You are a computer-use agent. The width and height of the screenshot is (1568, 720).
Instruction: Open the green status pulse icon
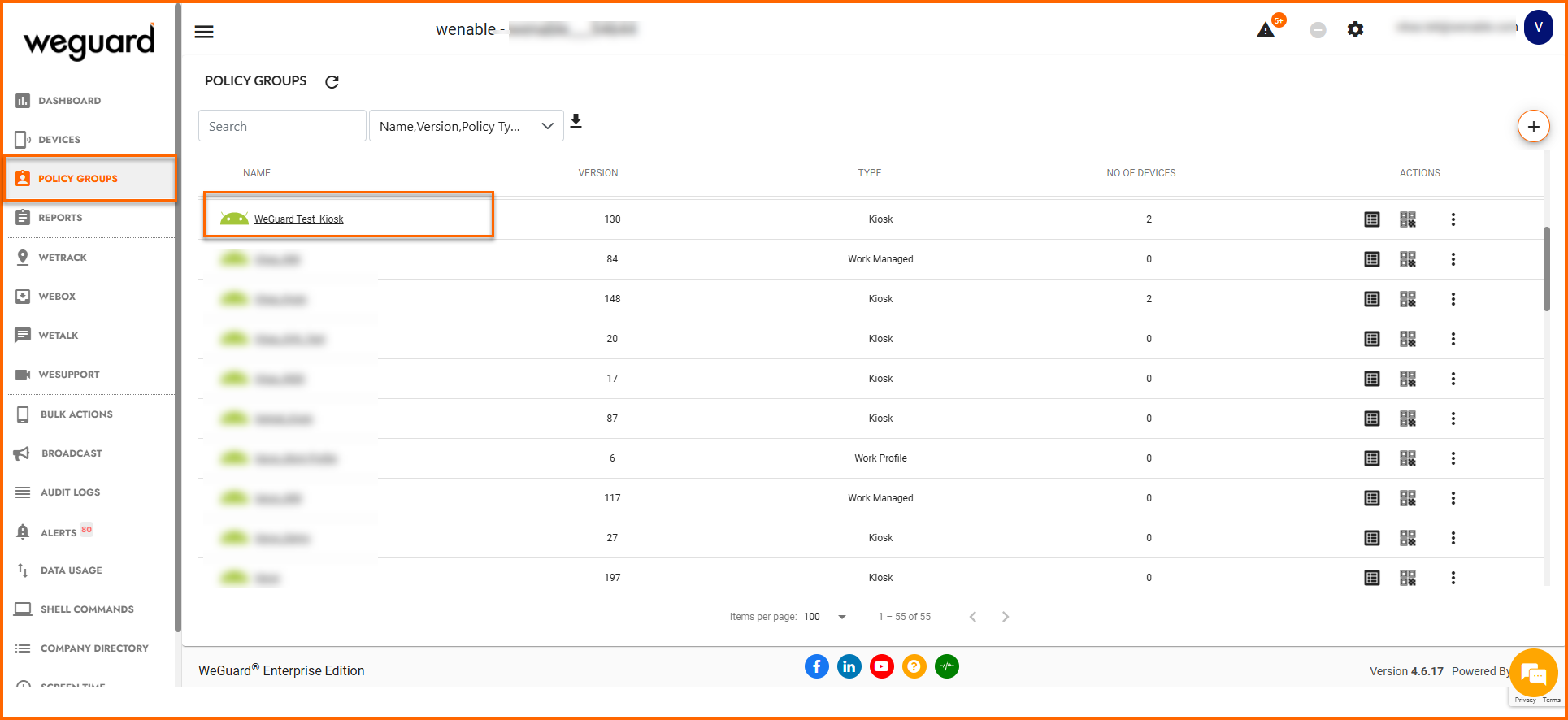pos(947,666)
